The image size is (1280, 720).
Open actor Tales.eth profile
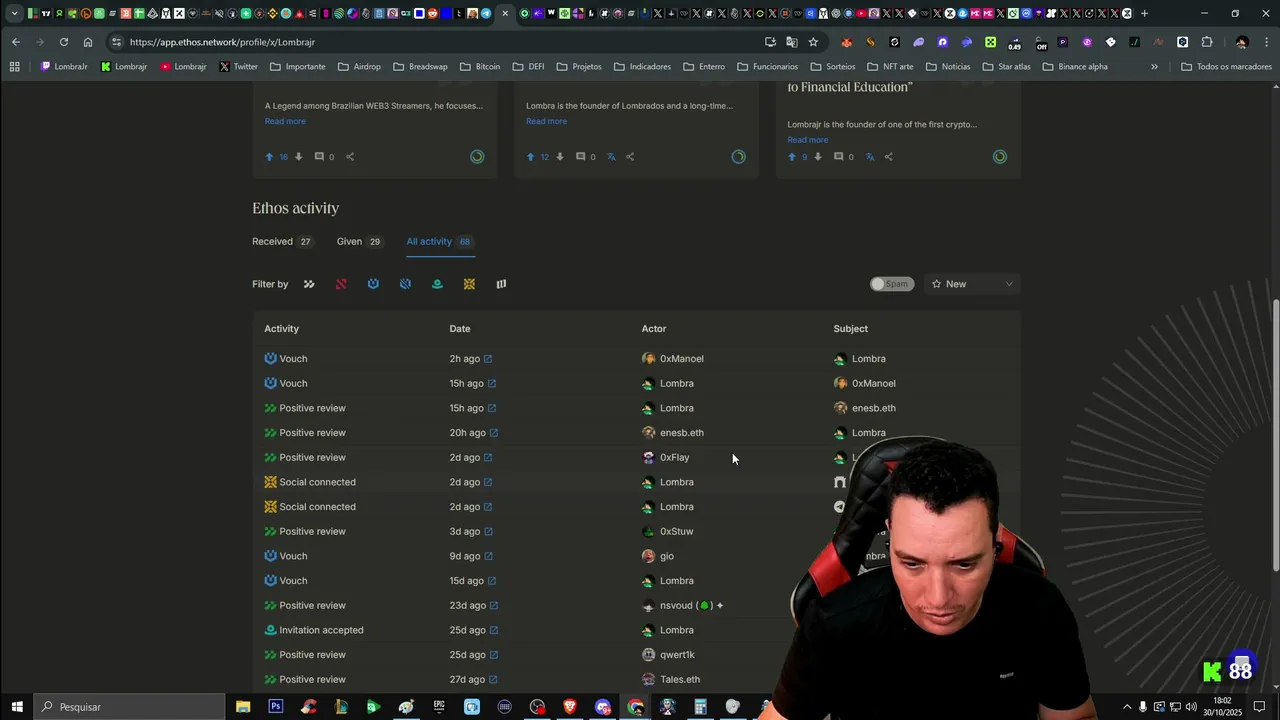671,680
